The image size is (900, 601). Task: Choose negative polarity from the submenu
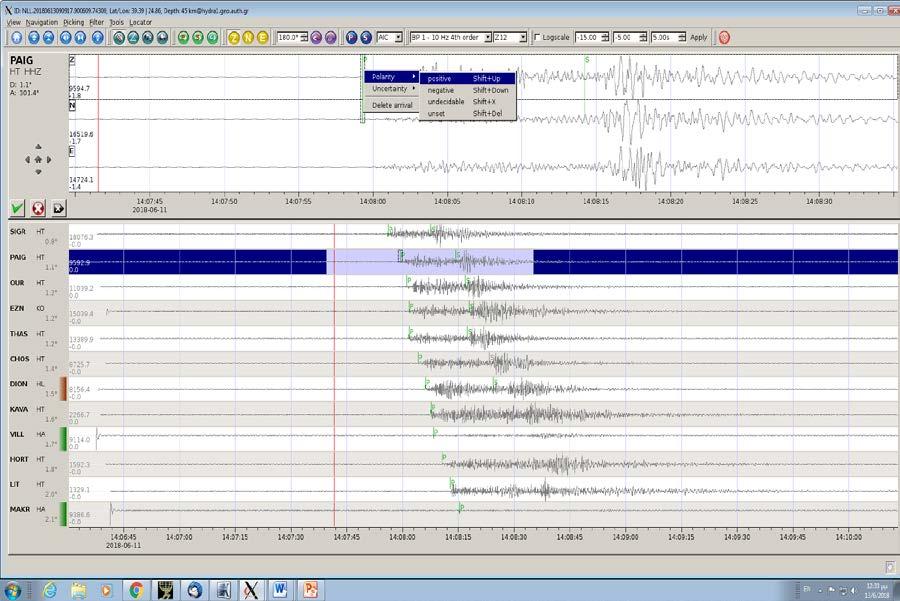coord(468,90)
